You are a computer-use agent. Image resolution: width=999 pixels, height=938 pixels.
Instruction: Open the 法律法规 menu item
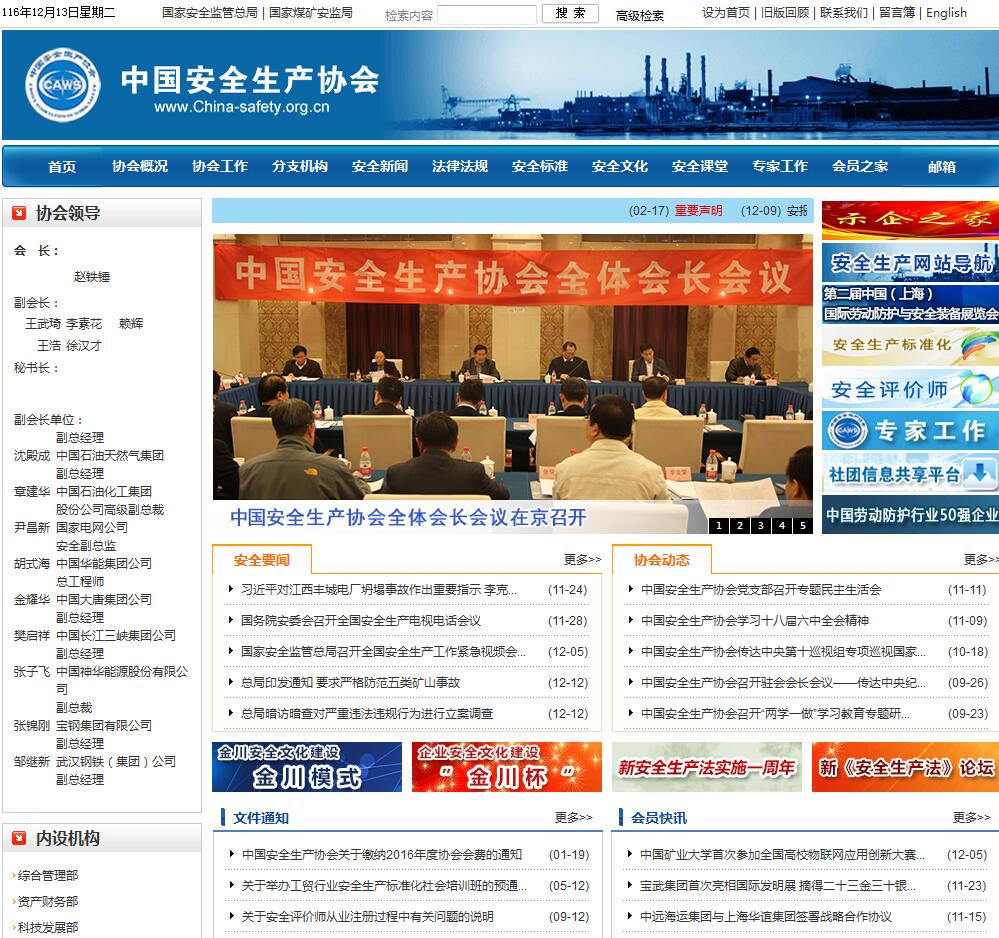[x=460, y=166]
